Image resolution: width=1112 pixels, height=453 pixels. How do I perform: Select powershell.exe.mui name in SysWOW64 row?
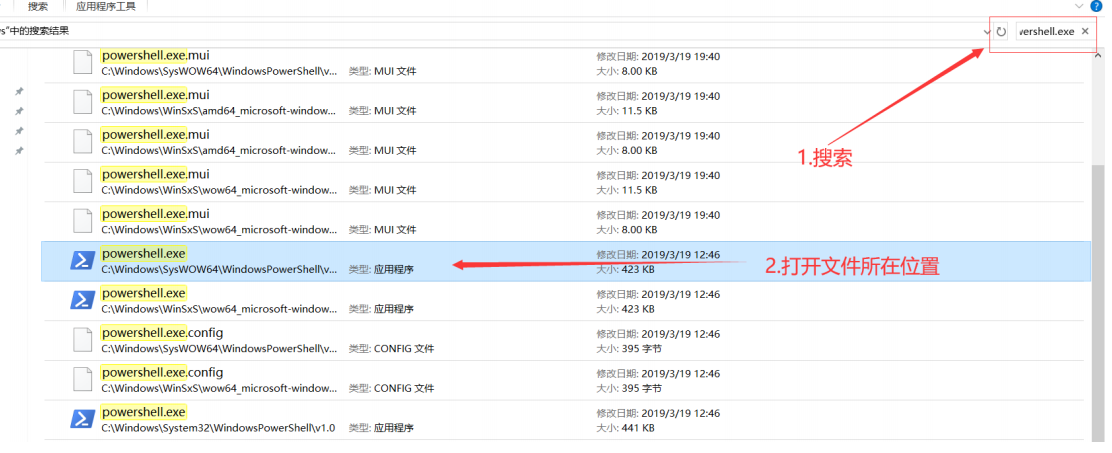[155, 55]
